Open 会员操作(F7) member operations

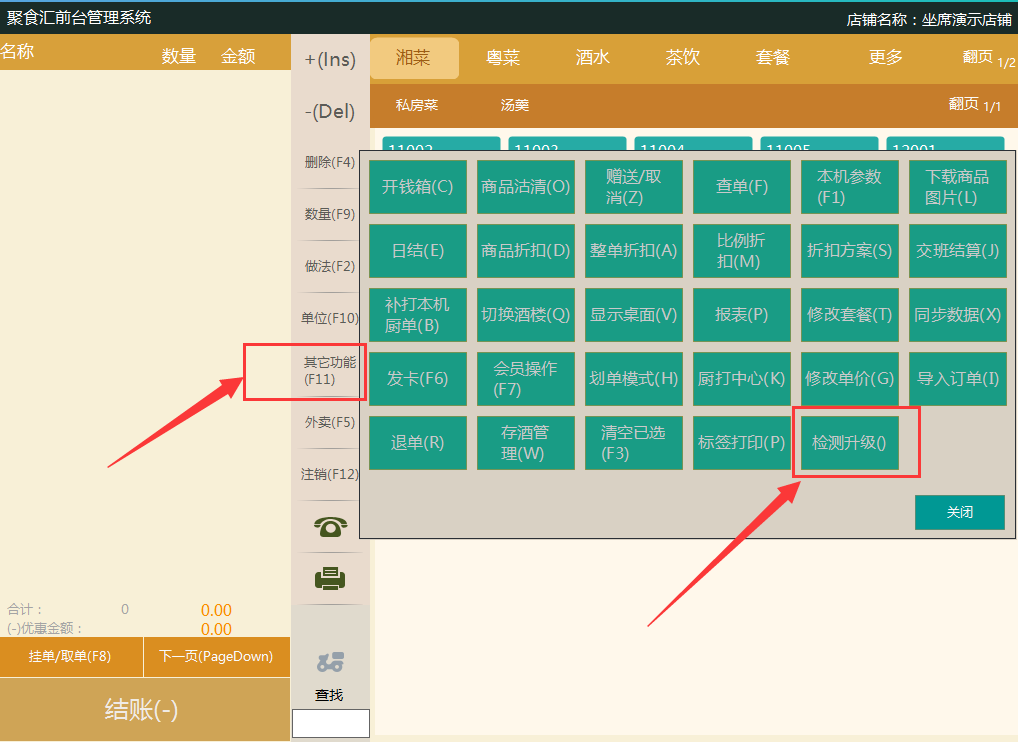(526, 379)
